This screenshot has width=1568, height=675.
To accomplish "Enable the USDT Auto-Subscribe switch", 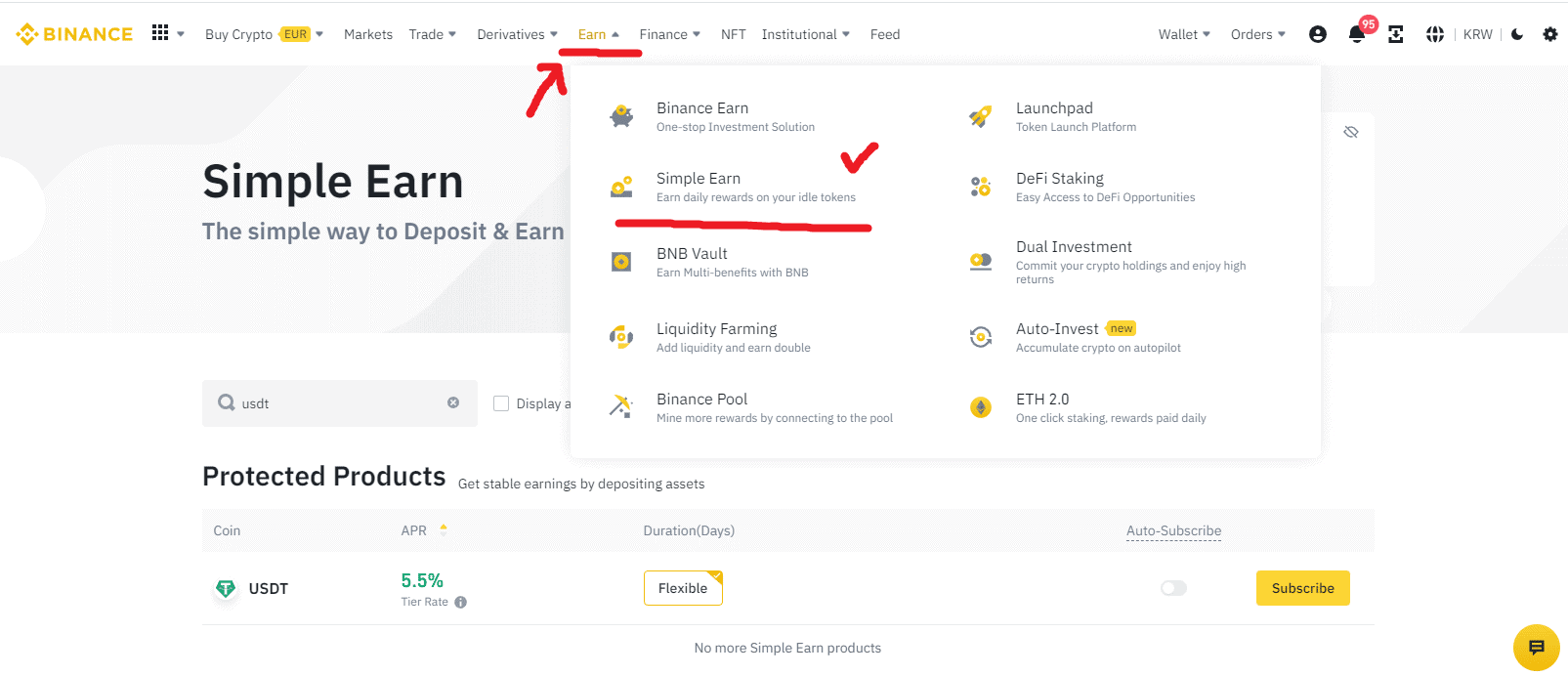I will click(x=1173, y=588).
